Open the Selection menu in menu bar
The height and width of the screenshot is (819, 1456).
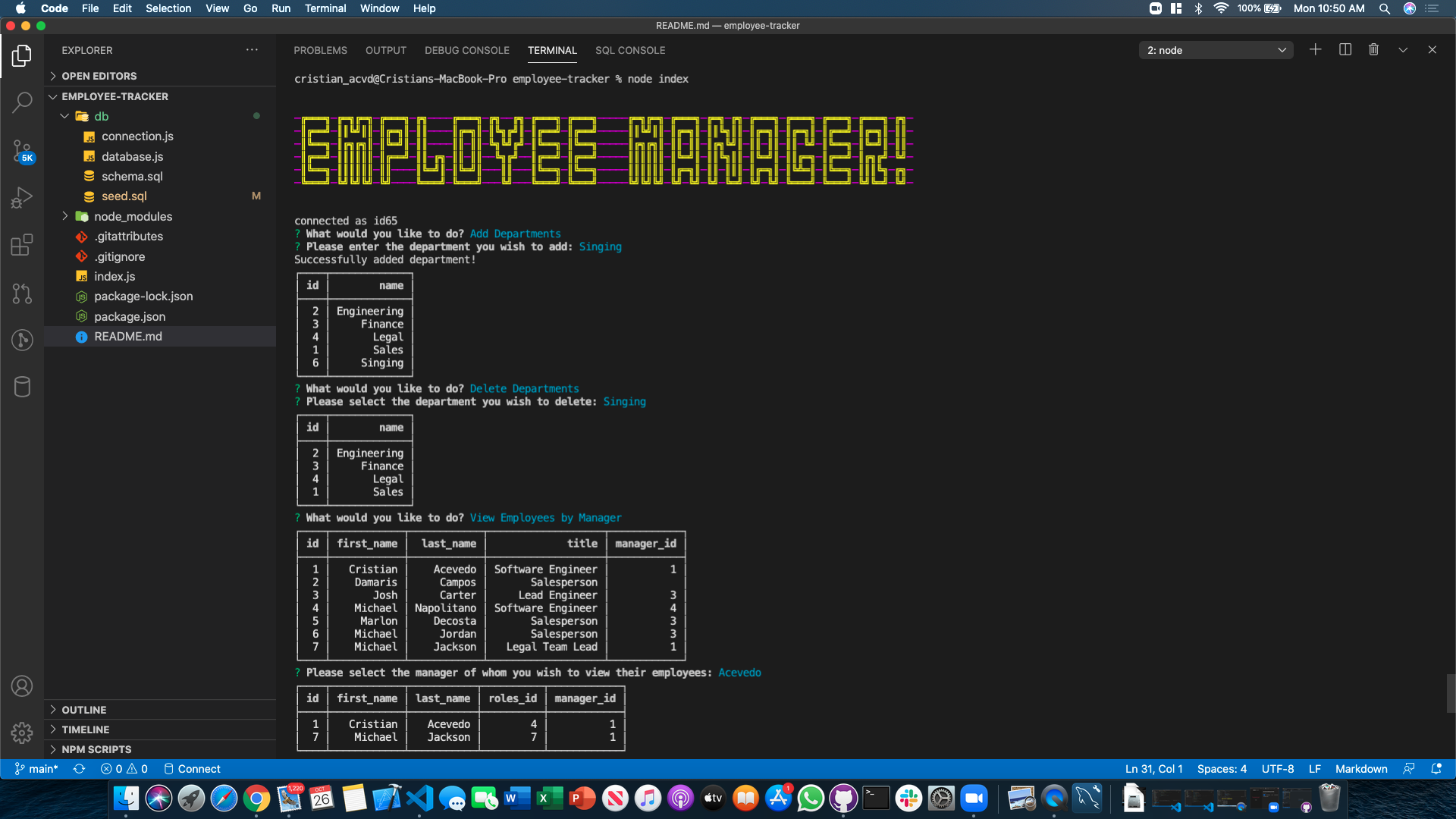coord(168,8)
